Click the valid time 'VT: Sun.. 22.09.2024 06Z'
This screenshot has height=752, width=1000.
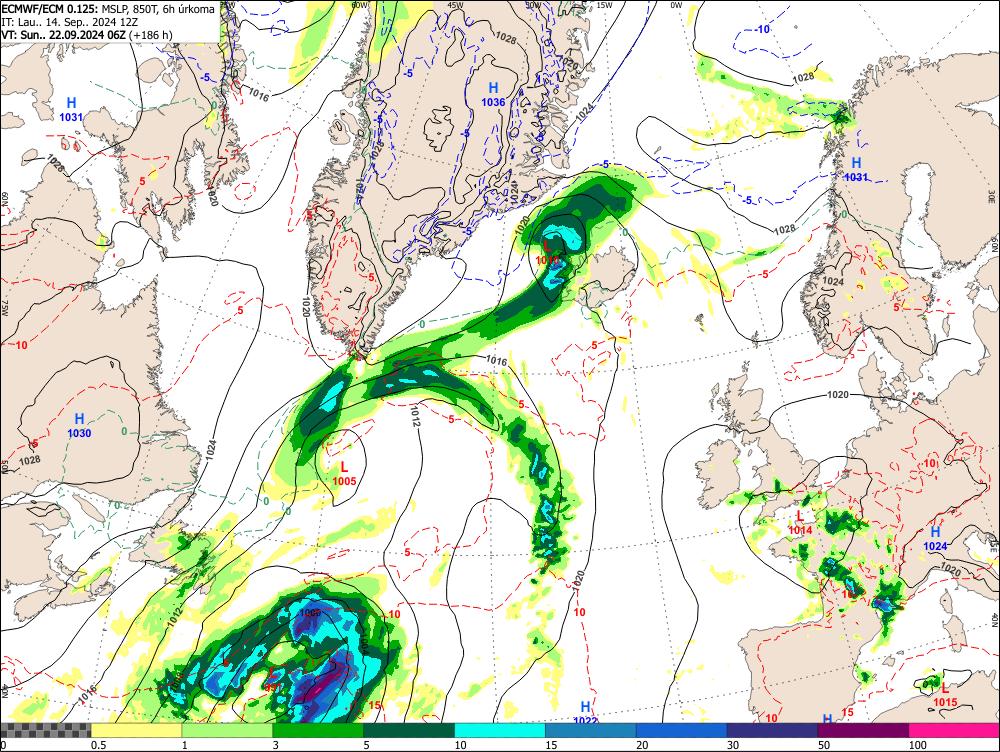64,34
